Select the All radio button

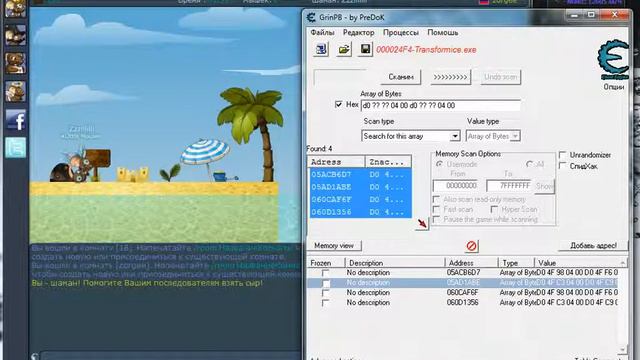click(x=530, y=164)
